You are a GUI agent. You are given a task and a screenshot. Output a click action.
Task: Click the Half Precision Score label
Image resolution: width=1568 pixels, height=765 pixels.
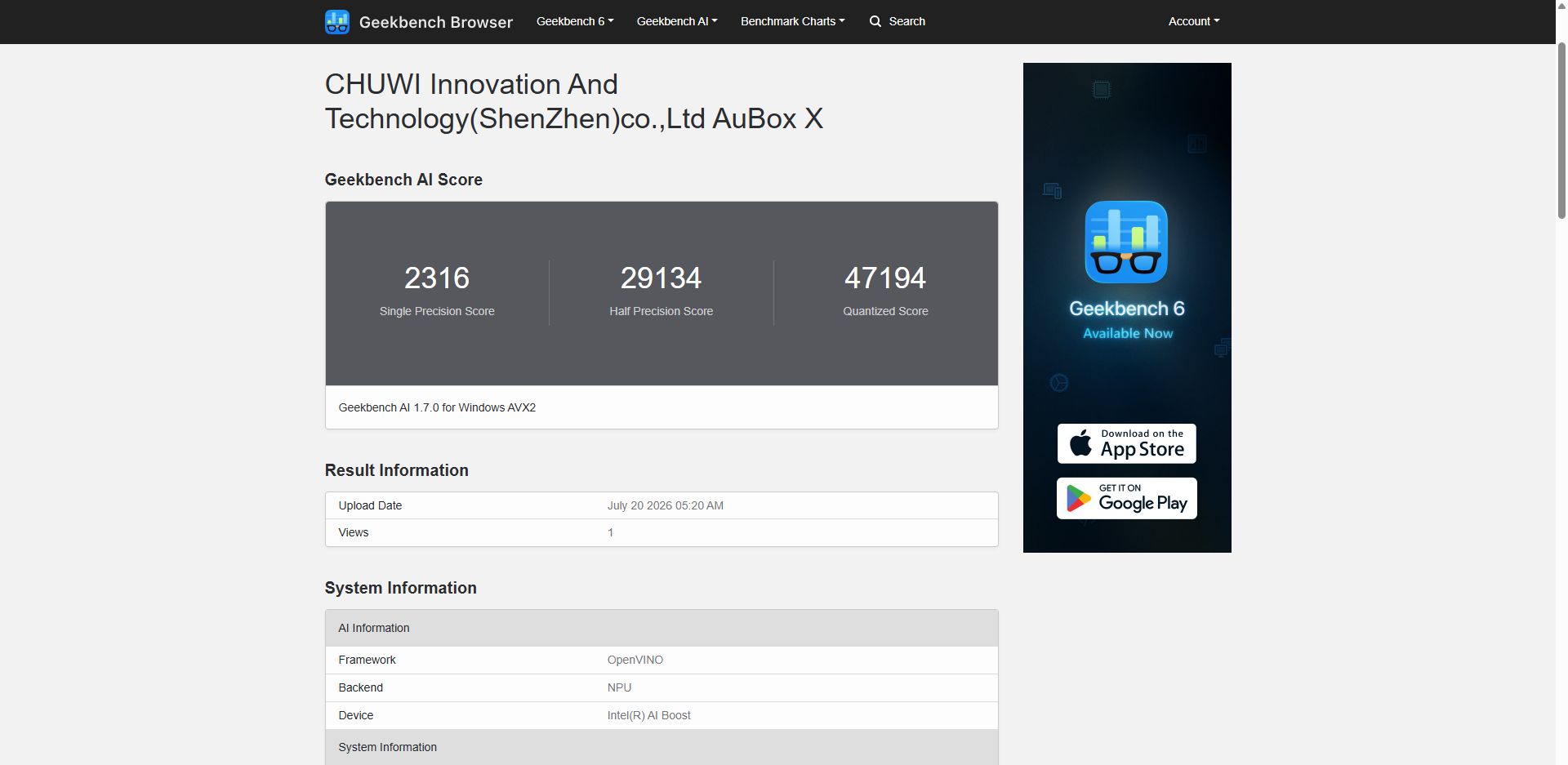coord(661,311)
